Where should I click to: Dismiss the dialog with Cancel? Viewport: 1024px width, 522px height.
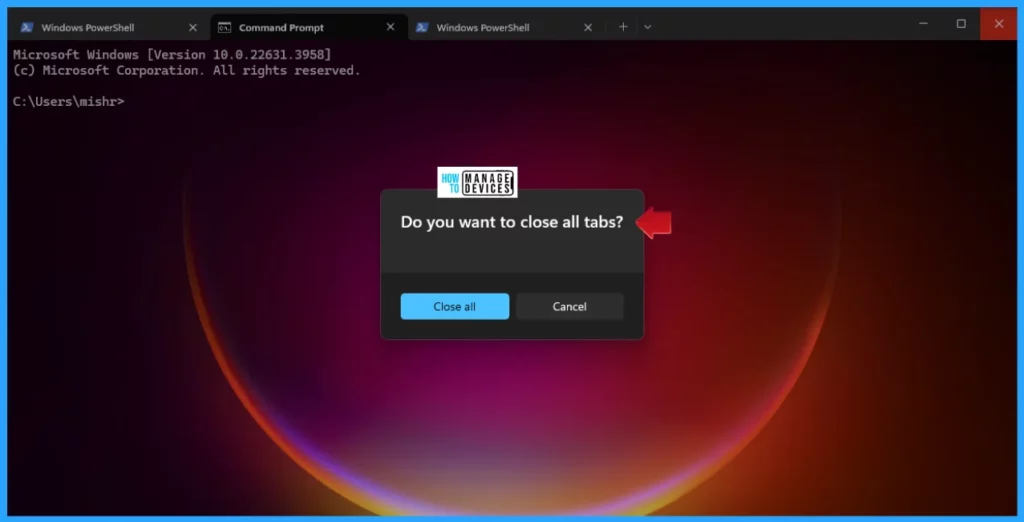(x=569, y=306)
